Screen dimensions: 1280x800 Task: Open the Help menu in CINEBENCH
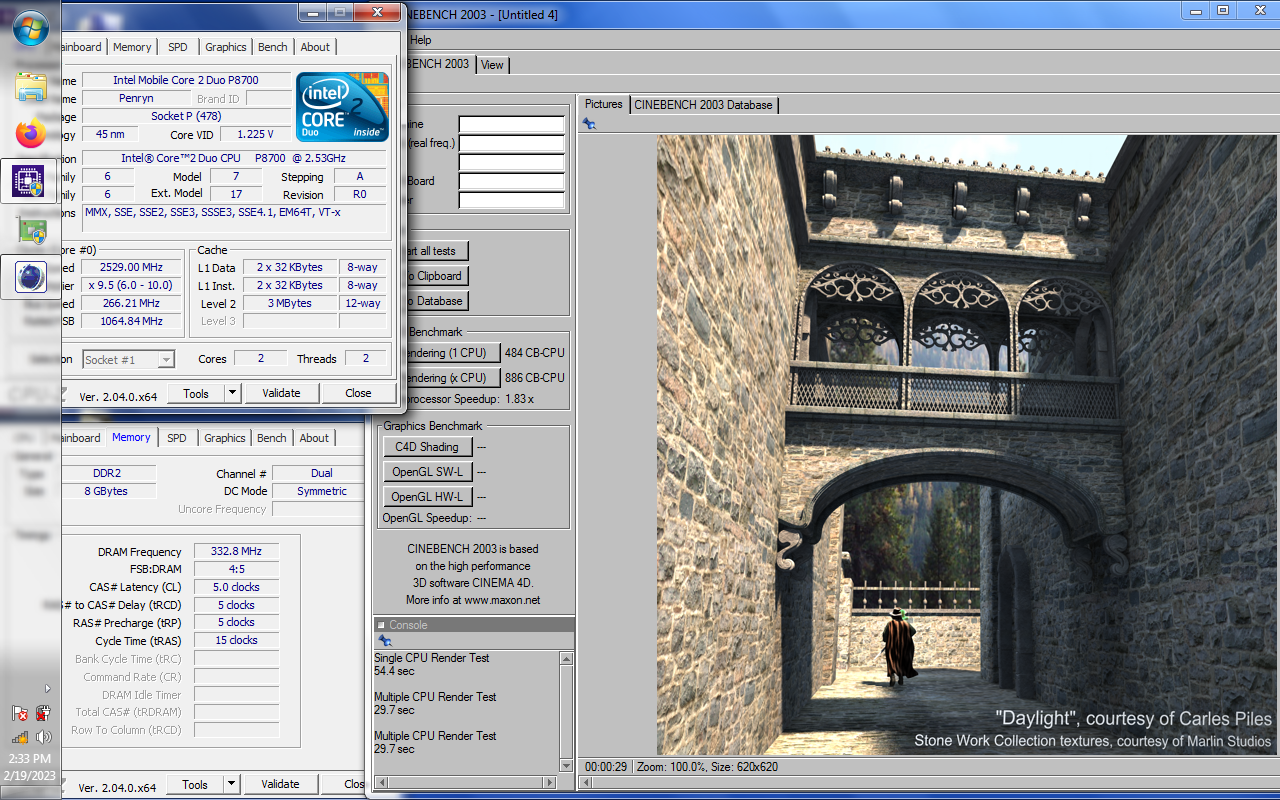click(x=421, y=40)
